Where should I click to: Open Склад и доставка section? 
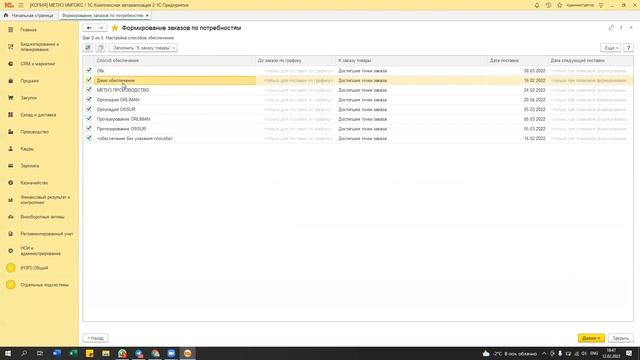point(38,115)
